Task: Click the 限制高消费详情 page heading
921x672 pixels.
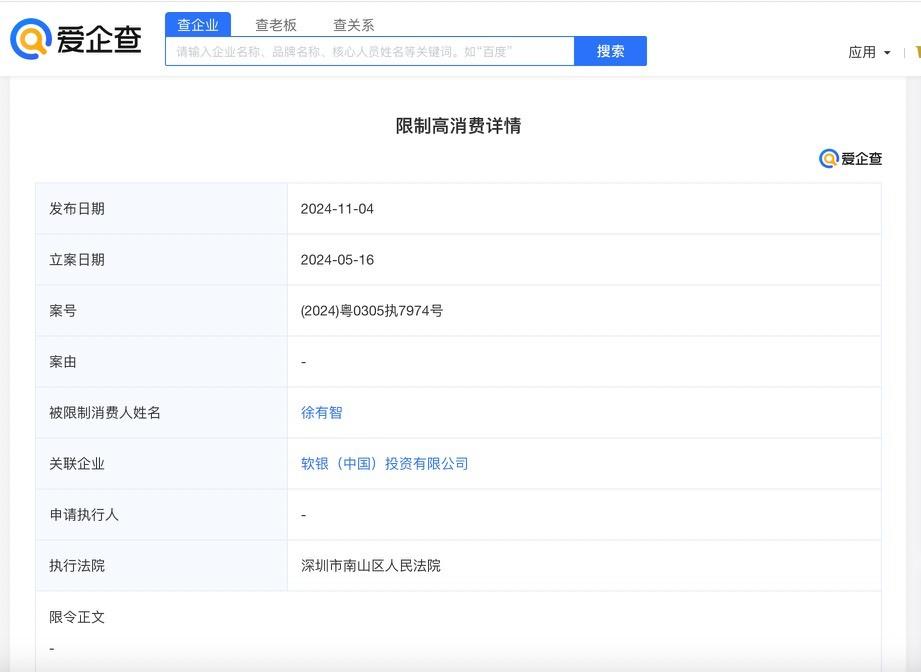Action: [458, 126]
